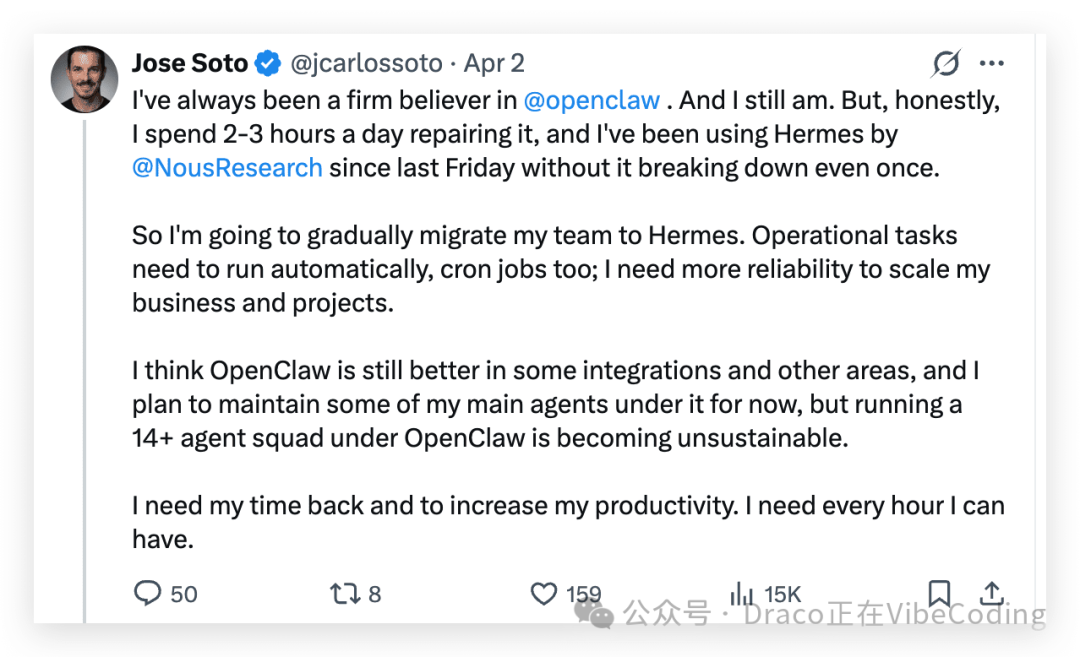This screenshot has height=657, width=1080.
Task: Click Jose Soto's profile picture
Action: [x=84, y=79]
